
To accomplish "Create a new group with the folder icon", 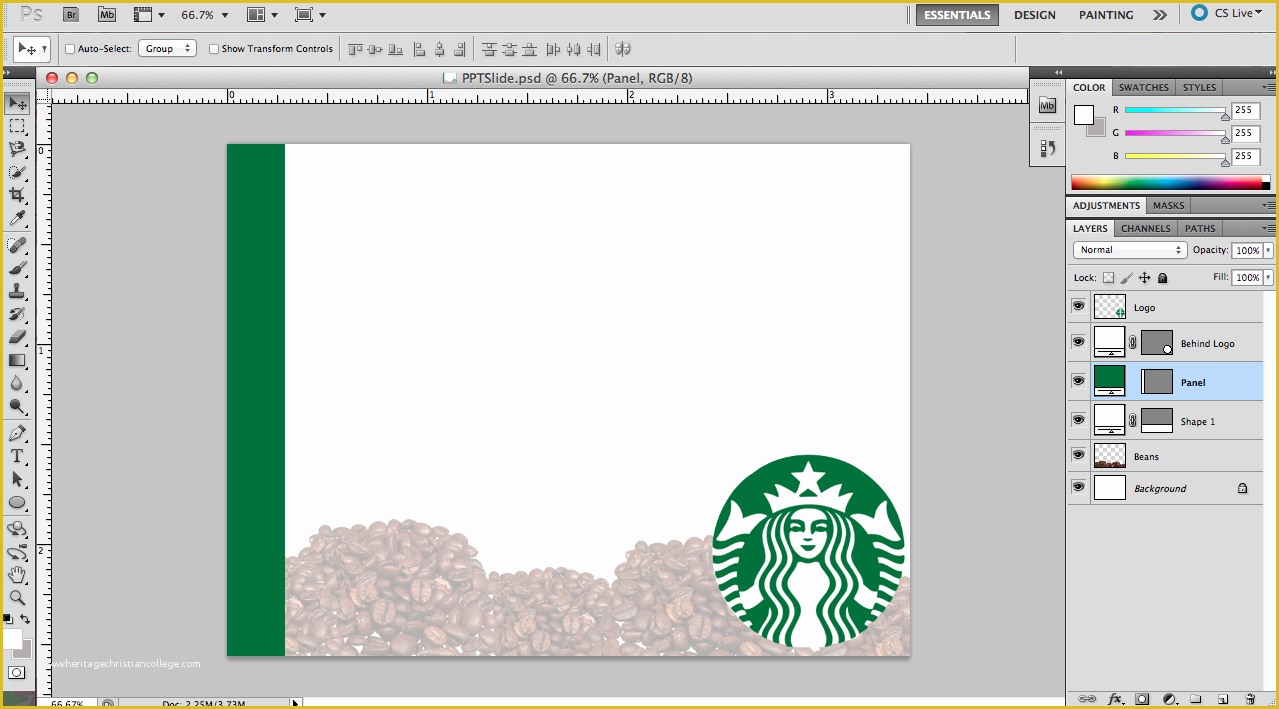I will (1196, 699).
